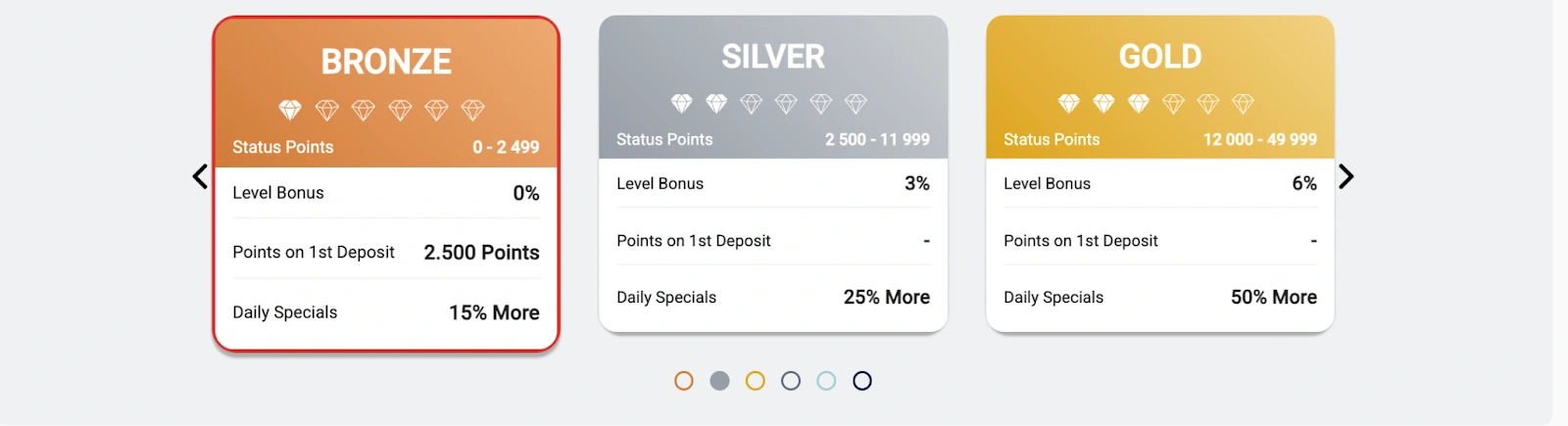Viewport: 1568px width, 426px height.
Task: Click the 2.500 Points first deposit value
Action: [481, 253]
